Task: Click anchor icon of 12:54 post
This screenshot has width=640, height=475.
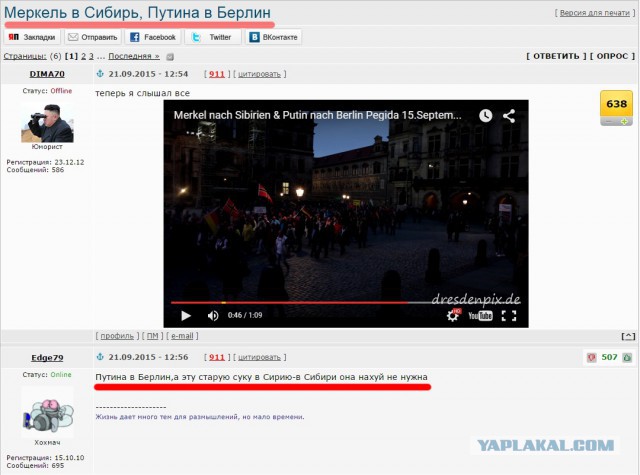Action: tap(100, 74)
